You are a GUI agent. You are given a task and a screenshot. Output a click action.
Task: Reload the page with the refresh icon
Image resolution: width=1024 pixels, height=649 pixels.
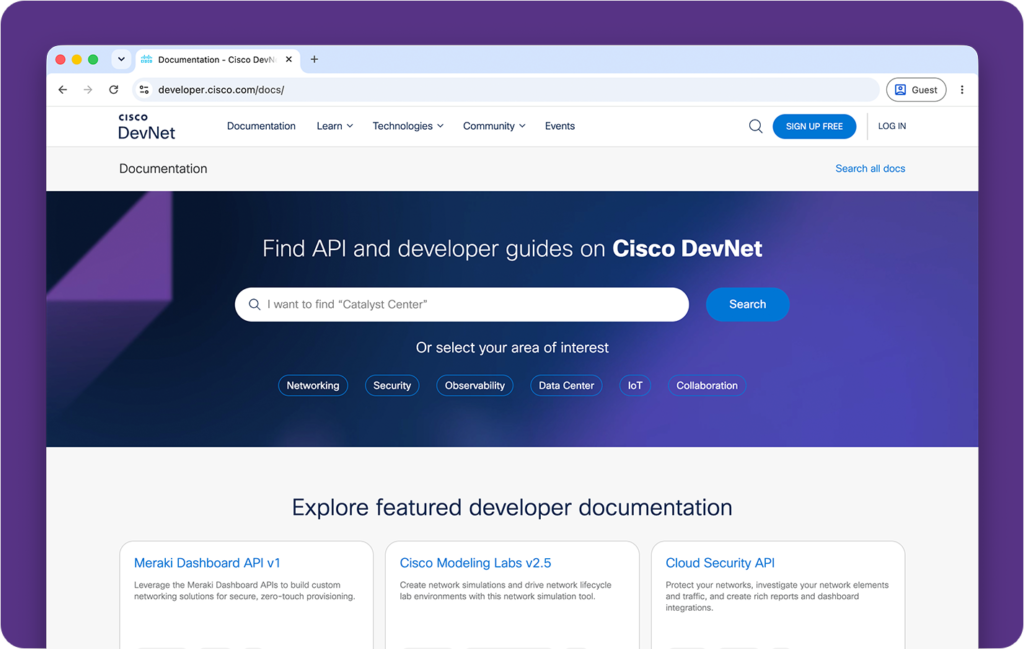[x=114, y=90]
